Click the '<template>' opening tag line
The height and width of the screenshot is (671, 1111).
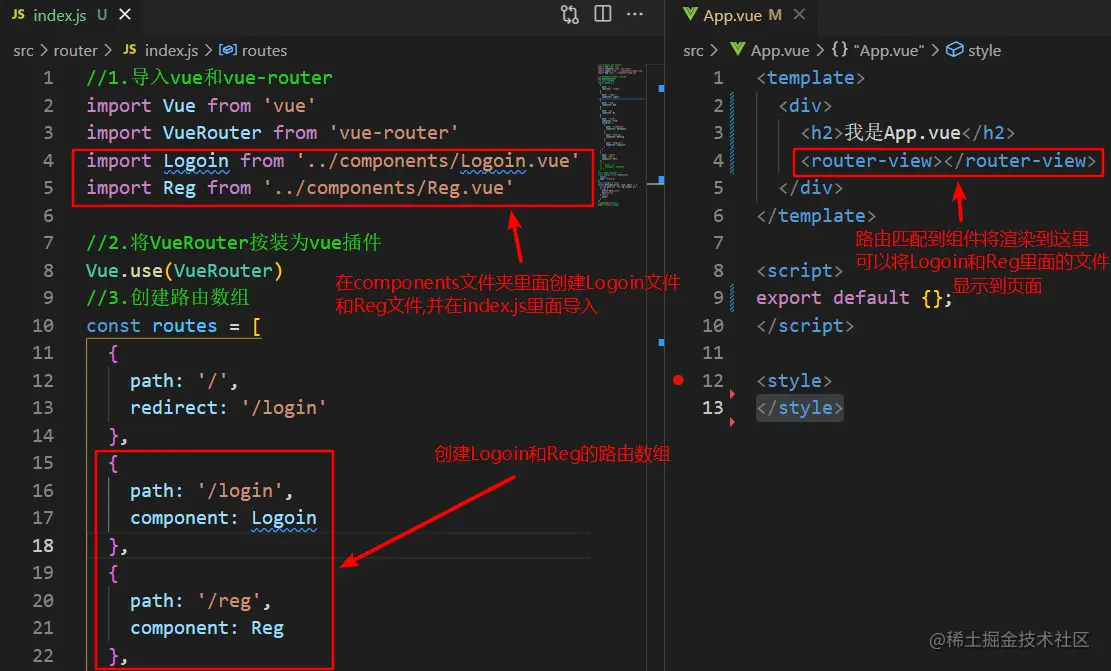pyautogui.click(x=811, y=78)
